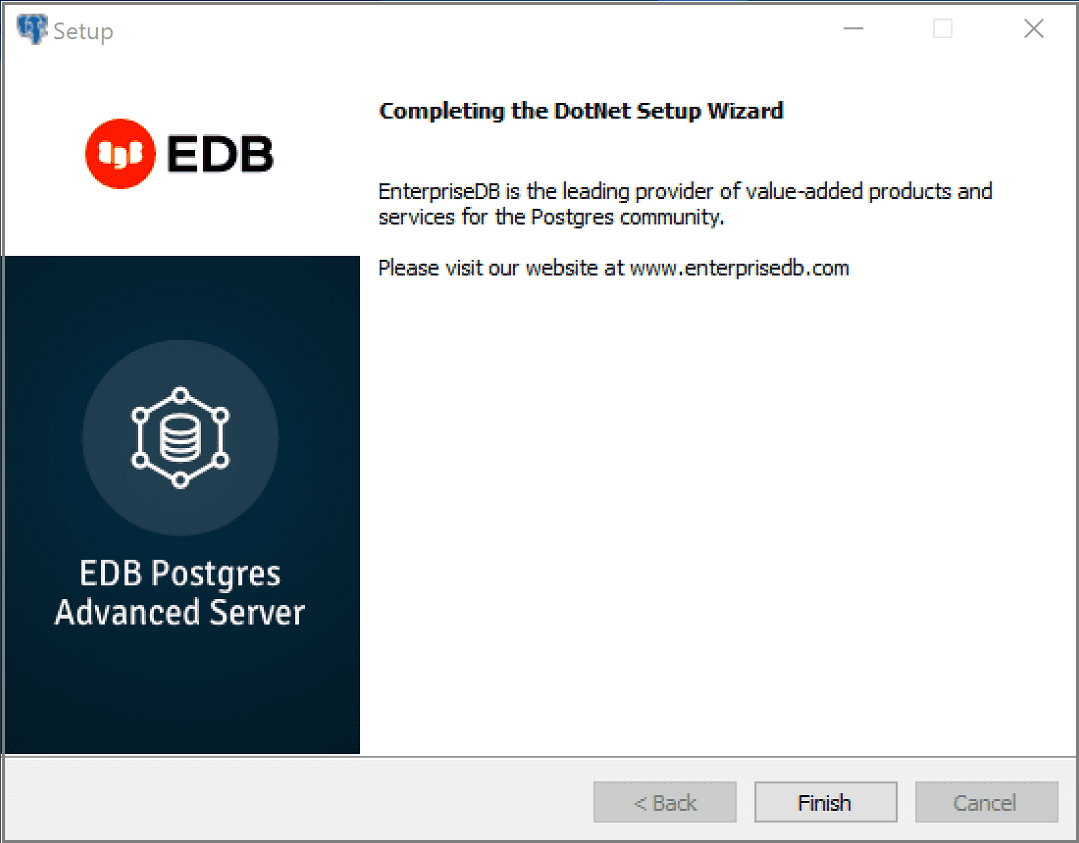Click the greyed-out Cancel button
The image size is (1079, 843).
click(x=985, y=803)
